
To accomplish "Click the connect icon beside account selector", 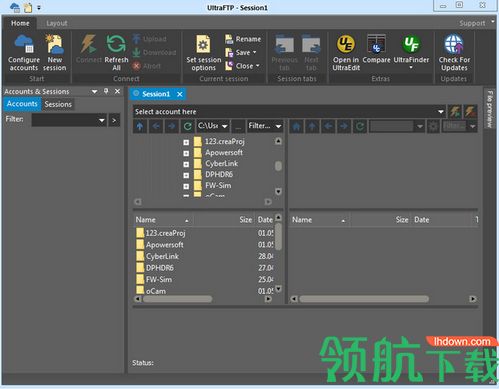I will (x=455, y=111).
